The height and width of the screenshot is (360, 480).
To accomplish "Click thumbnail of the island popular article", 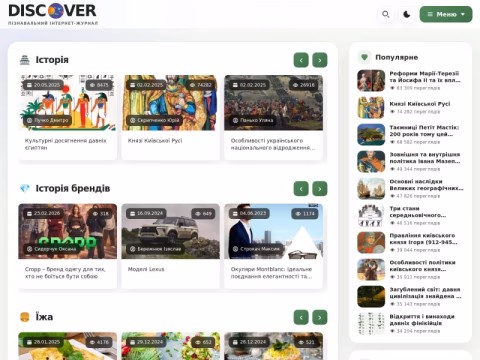I will [371, 134].
